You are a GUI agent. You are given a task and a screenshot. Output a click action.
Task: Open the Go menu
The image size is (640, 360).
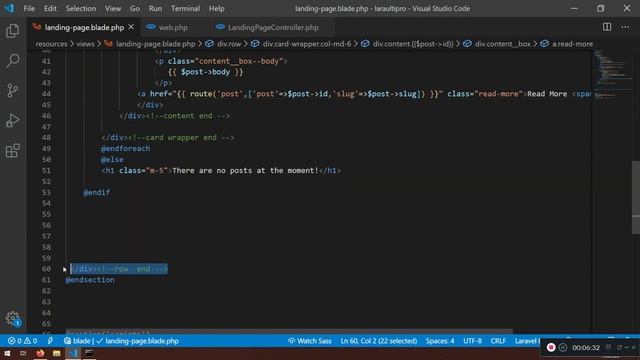tap(135, 8)
